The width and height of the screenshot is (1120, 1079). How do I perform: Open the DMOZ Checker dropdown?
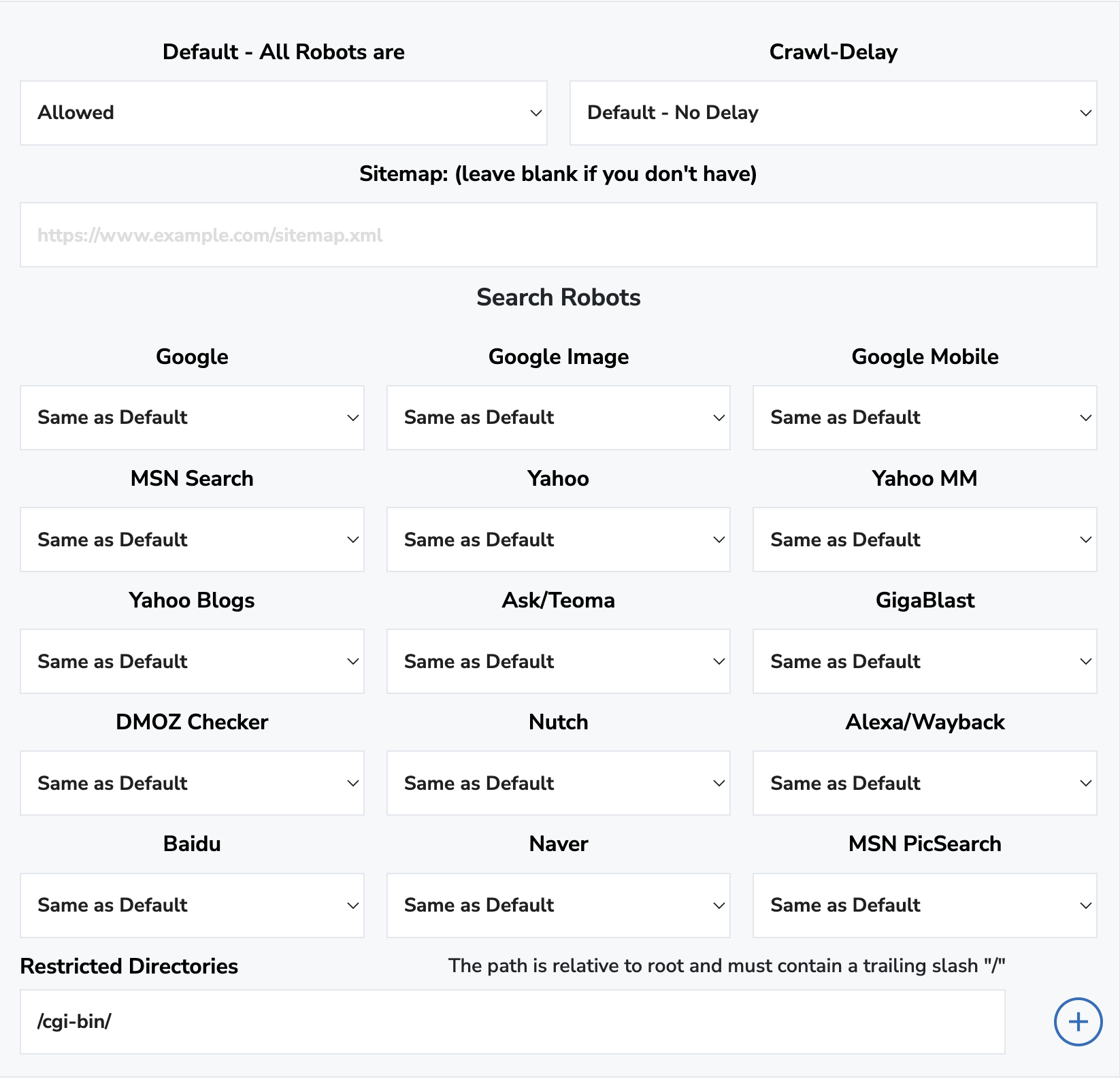(192, 783)
